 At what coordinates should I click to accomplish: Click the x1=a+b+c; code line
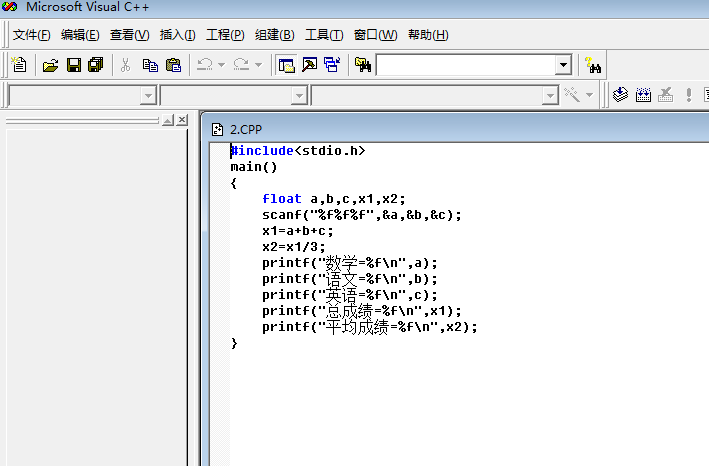298,231
